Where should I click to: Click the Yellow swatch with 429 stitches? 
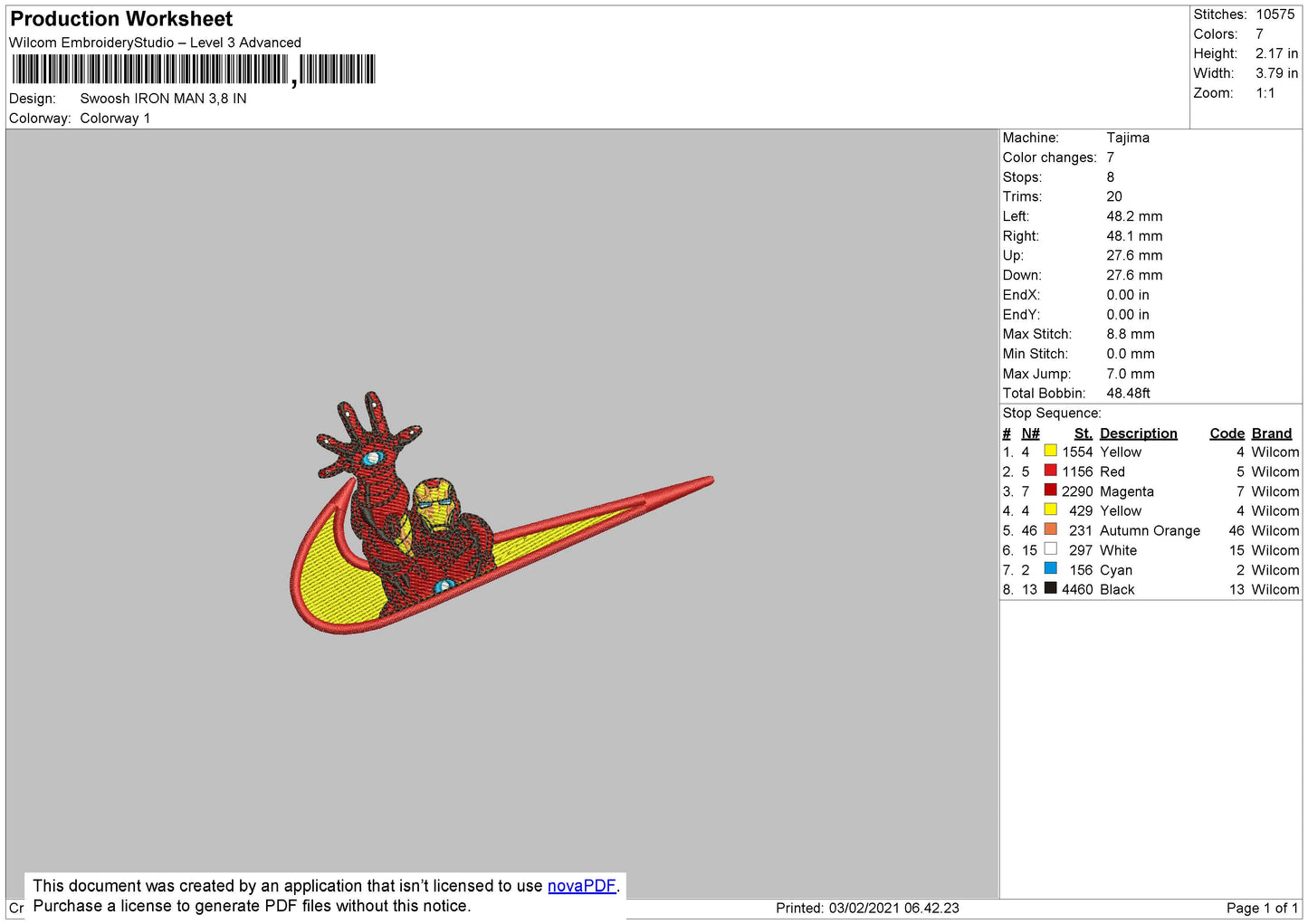point(1050,510)
